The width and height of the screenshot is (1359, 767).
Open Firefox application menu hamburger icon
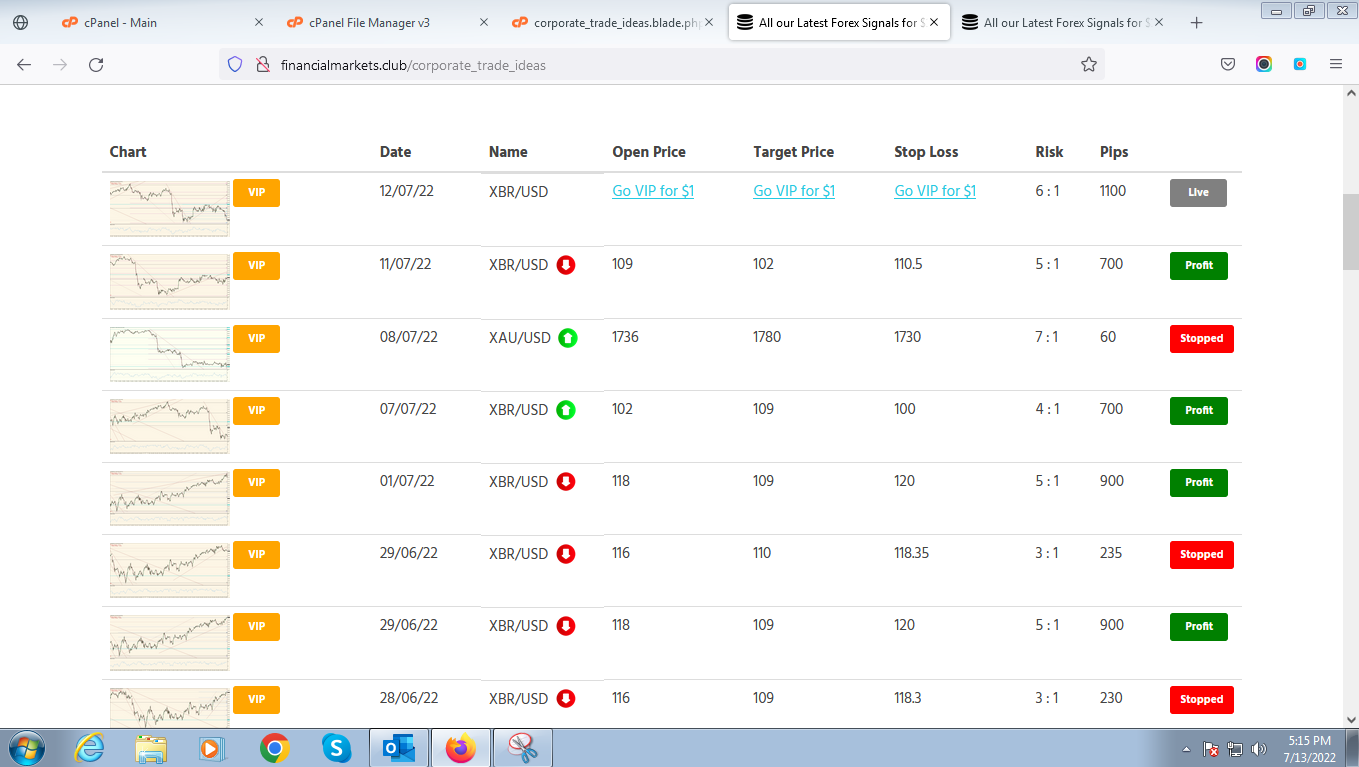click(x=1335, y=65)
